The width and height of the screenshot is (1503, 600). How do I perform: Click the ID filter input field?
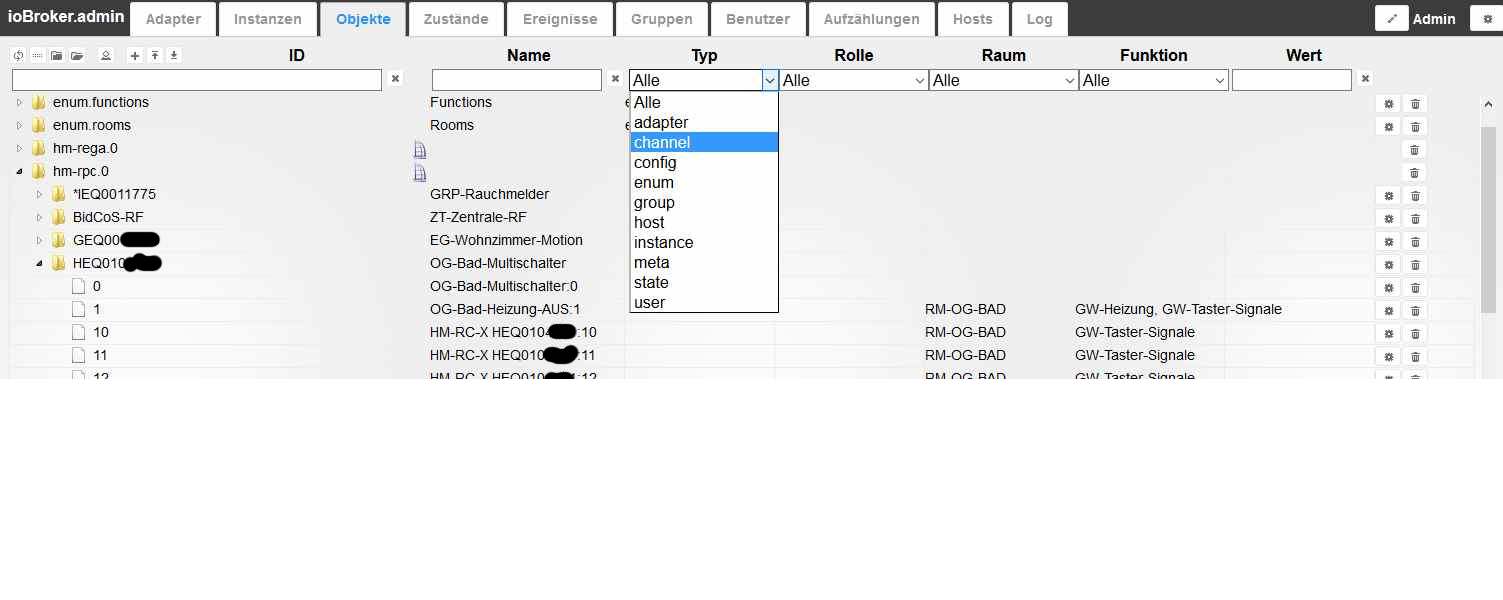tap(197, 80)
